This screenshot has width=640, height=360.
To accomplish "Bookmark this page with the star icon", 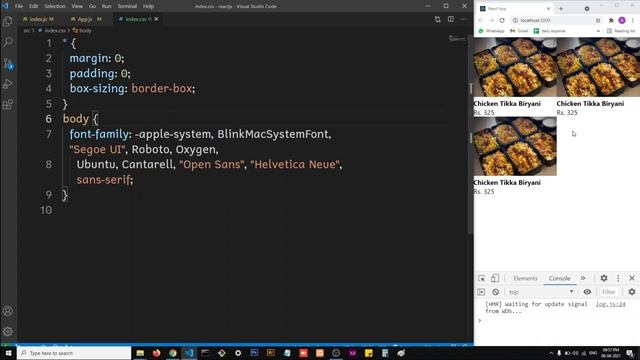I will (x=598, y=20).
